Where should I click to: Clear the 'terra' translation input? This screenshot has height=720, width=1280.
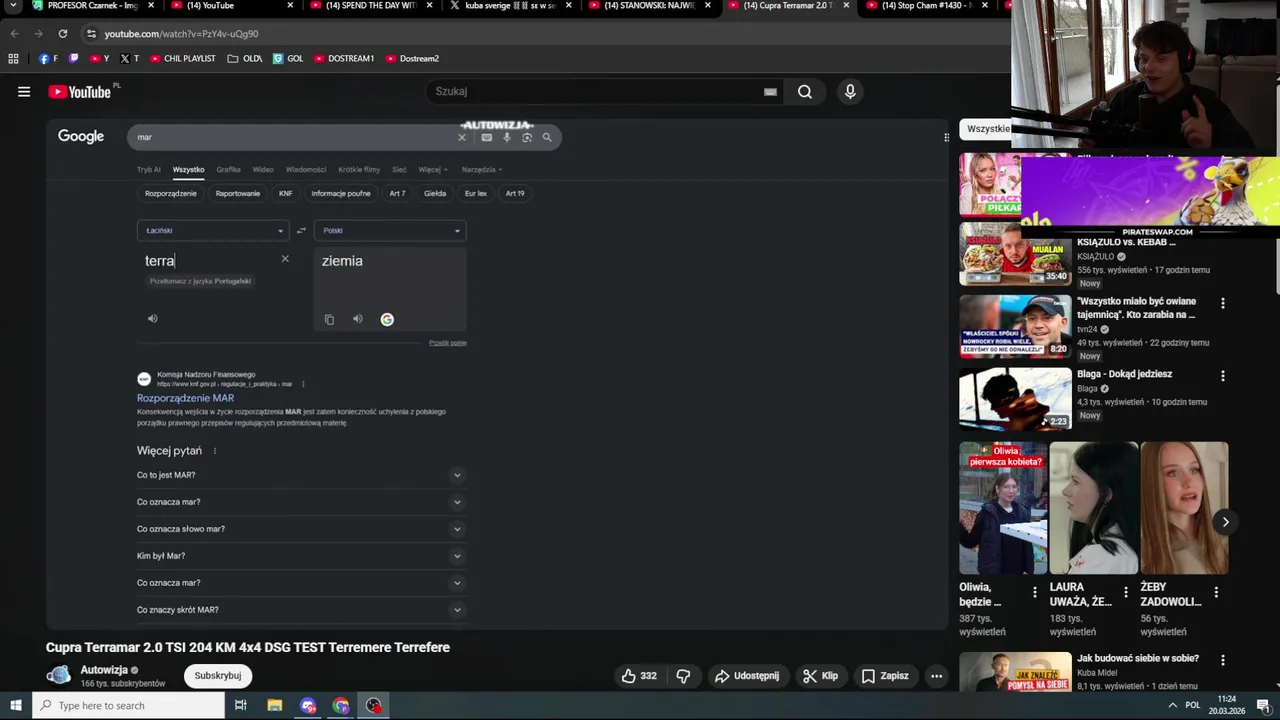tap(285, 259)
